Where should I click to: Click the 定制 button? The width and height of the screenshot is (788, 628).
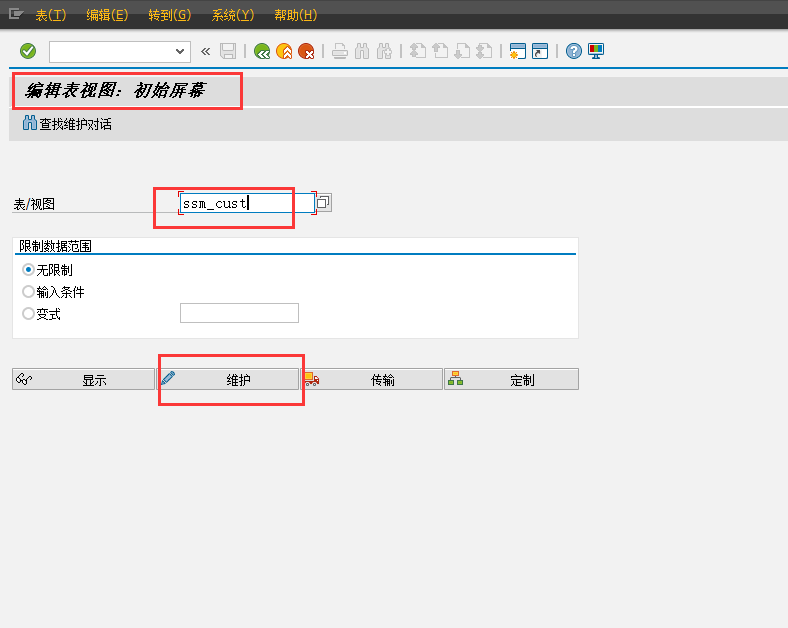point(512,379)
